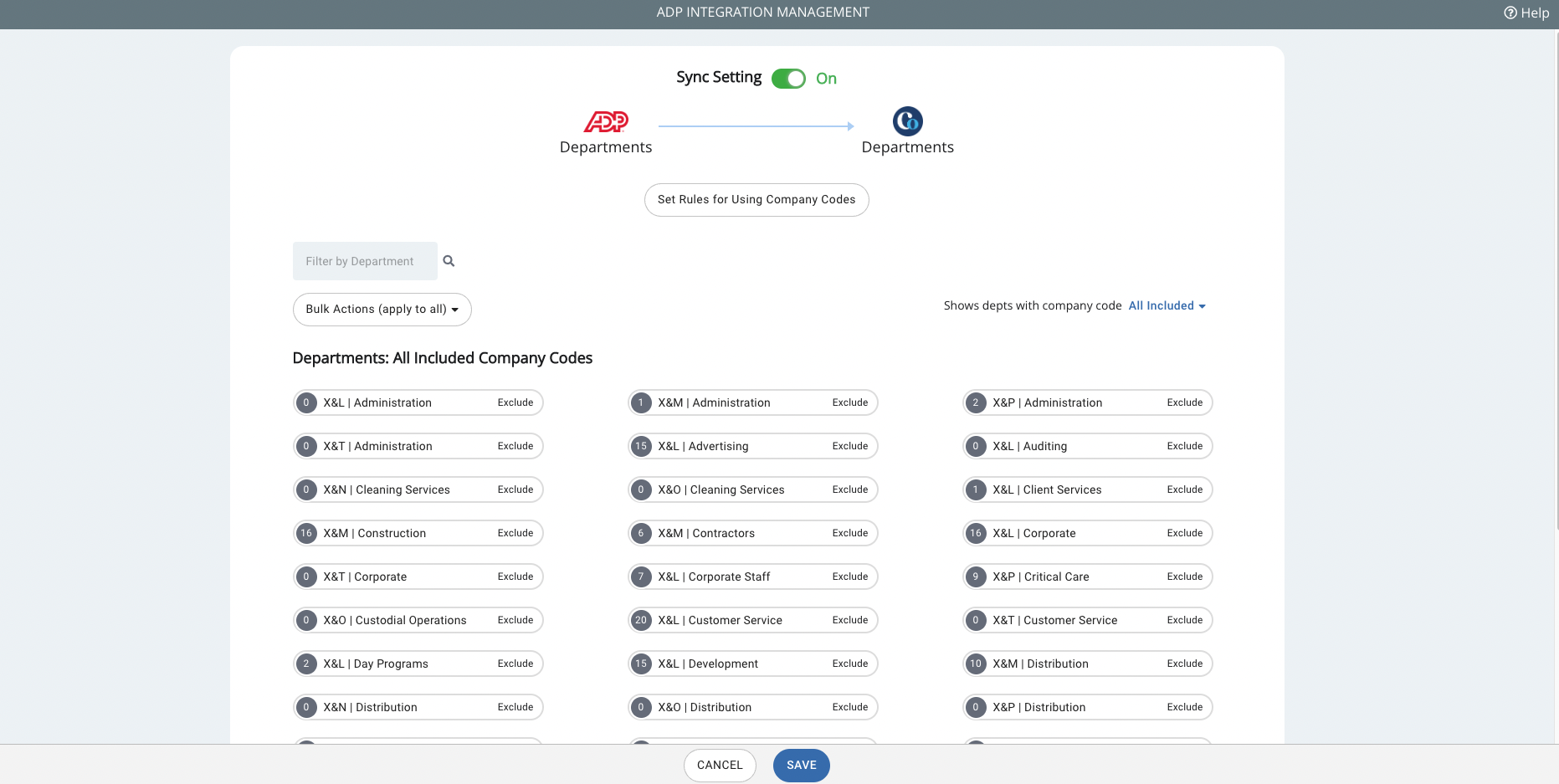Exclude X&L | Corporate department
The height and width of the screenshot is (784, 1559).
click(x=1185, y=533)
